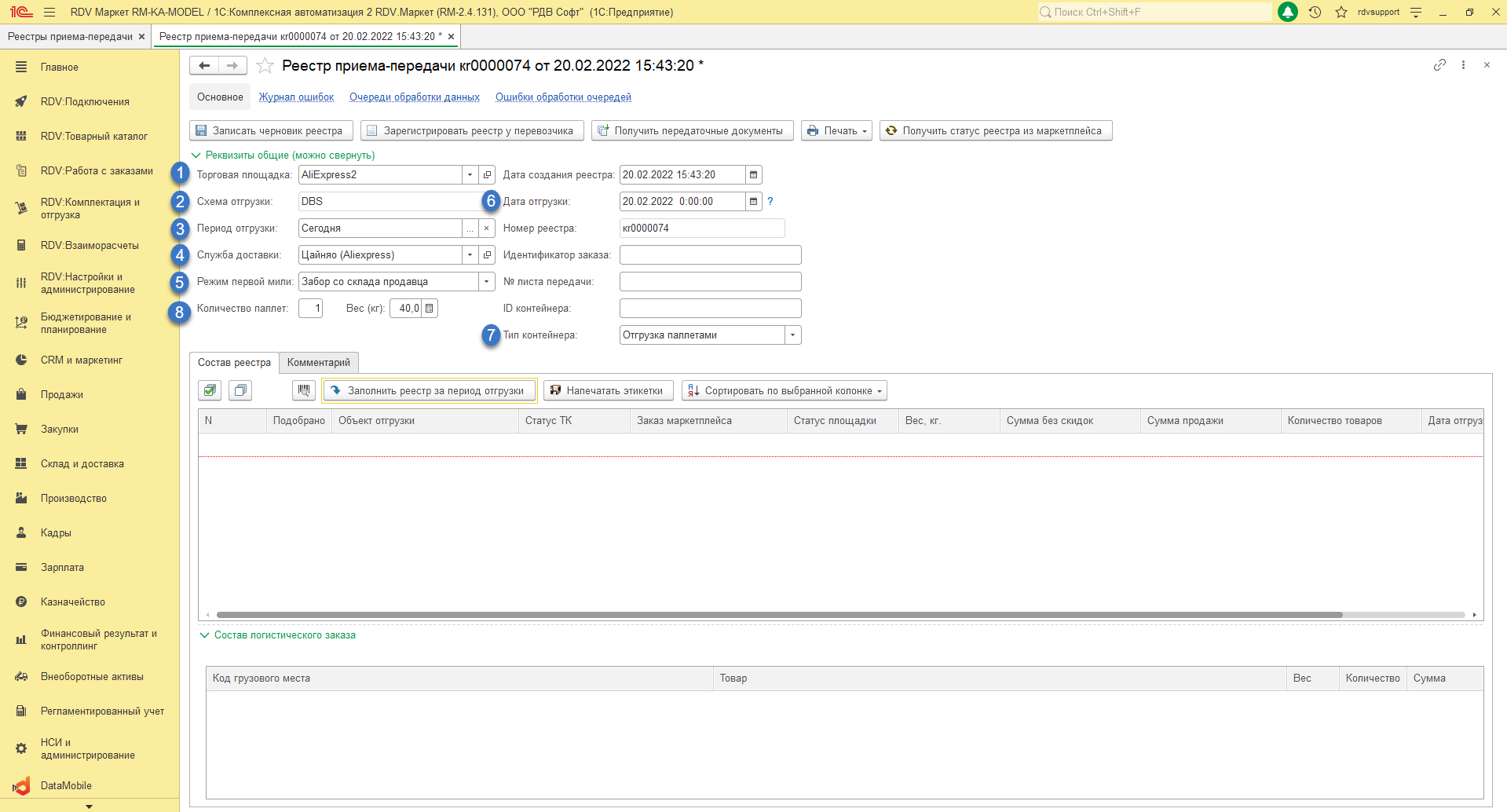Expand Торговая площадка dropdown list

(x=470, y=175)
